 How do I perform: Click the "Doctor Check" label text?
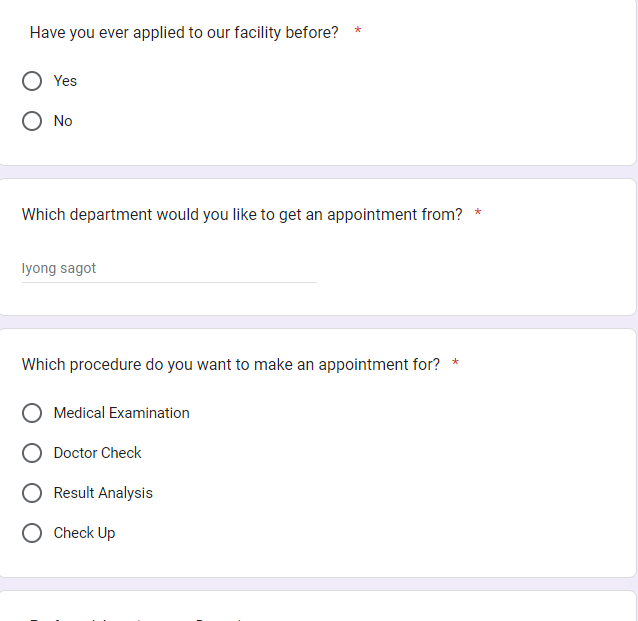pyautogui.click(x=97, y=453)
